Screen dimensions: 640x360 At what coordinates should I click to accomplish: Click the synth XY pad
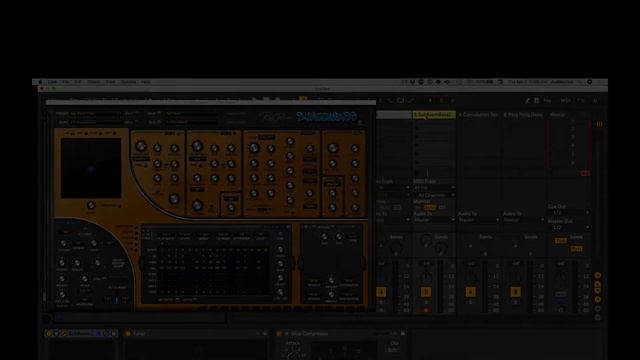coord(91,168)
